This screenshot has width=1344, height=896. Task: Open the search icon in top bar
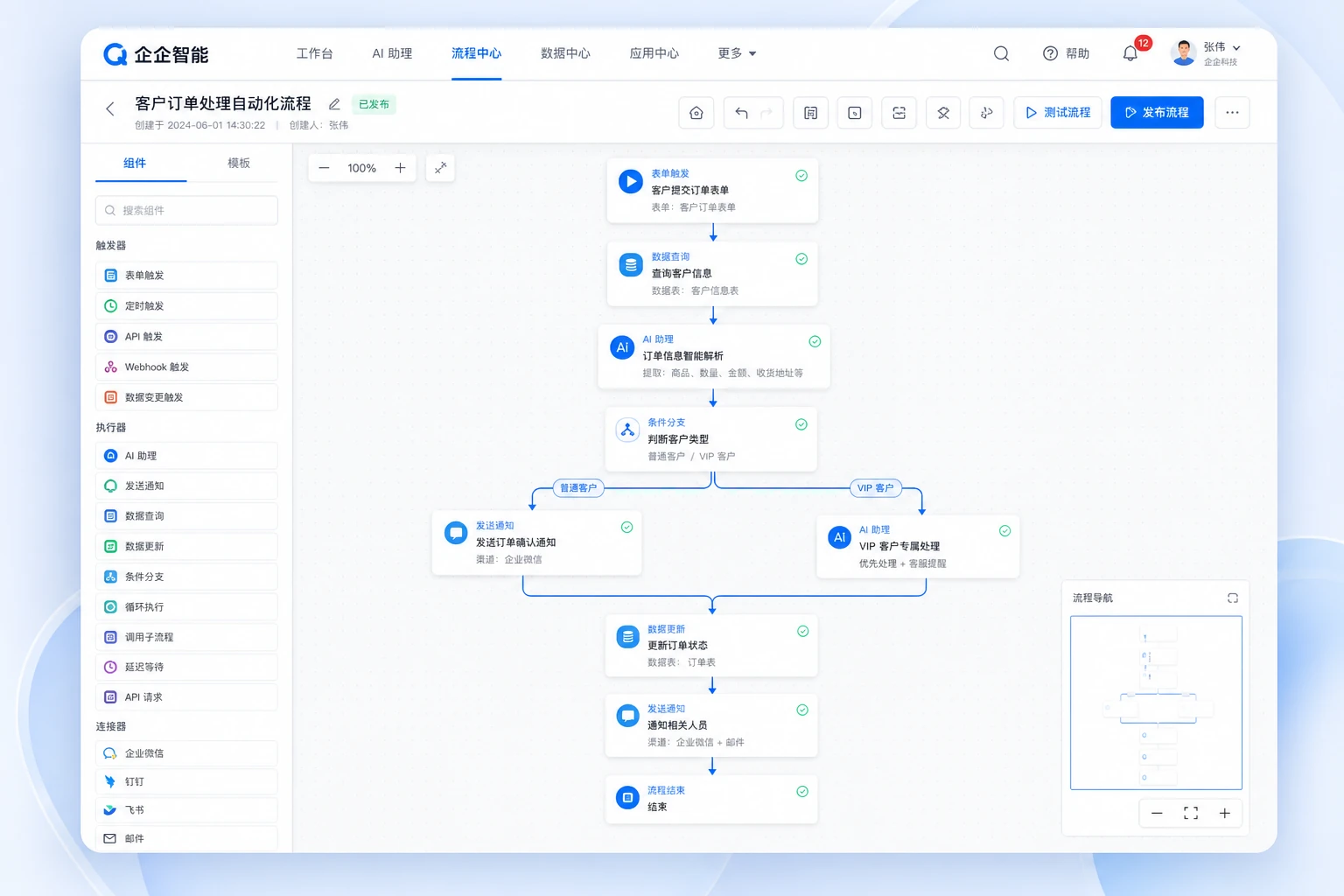click(1001, 53)
